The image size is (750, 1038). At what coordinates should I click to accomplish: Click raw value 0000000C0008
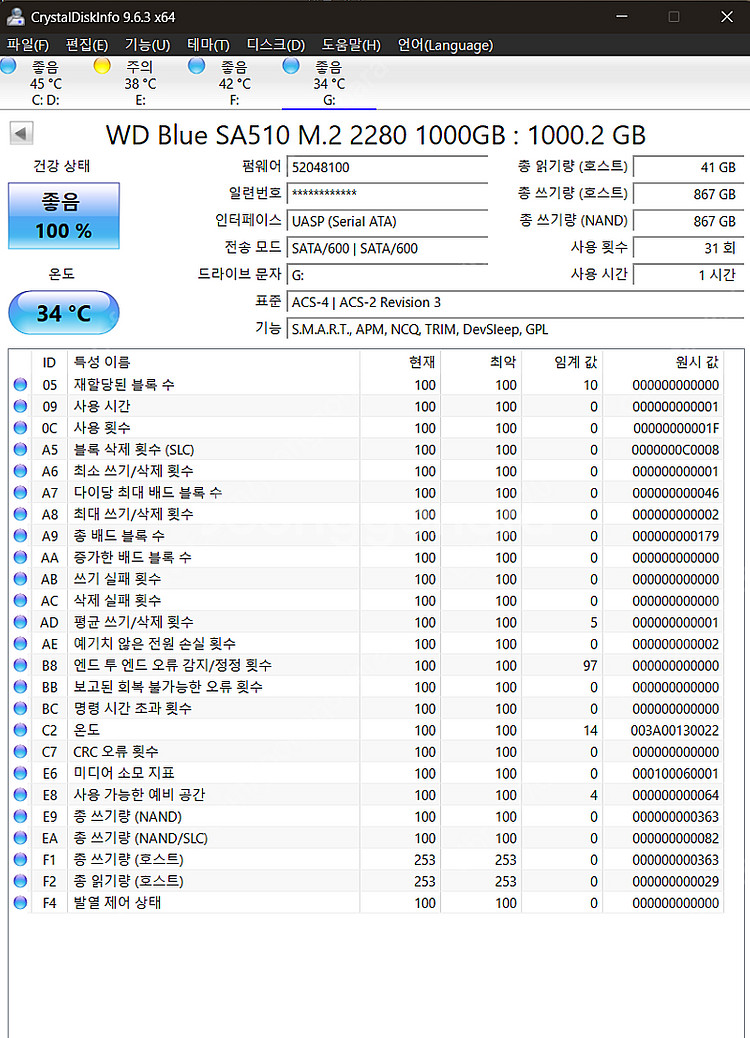click(x=675, y=449)
